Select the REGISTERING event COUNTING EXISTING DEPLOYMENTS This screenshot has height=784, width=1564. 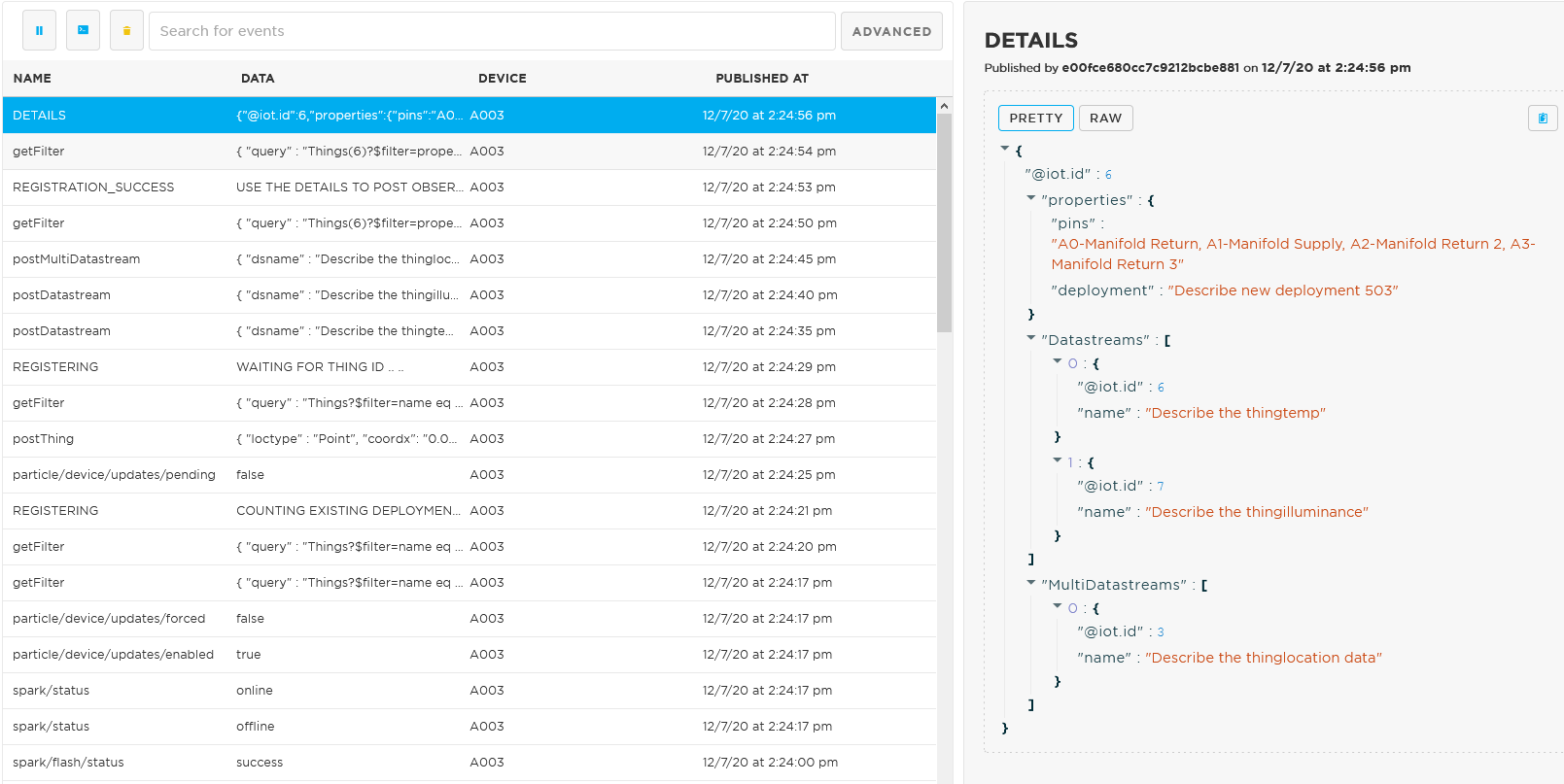469,511
